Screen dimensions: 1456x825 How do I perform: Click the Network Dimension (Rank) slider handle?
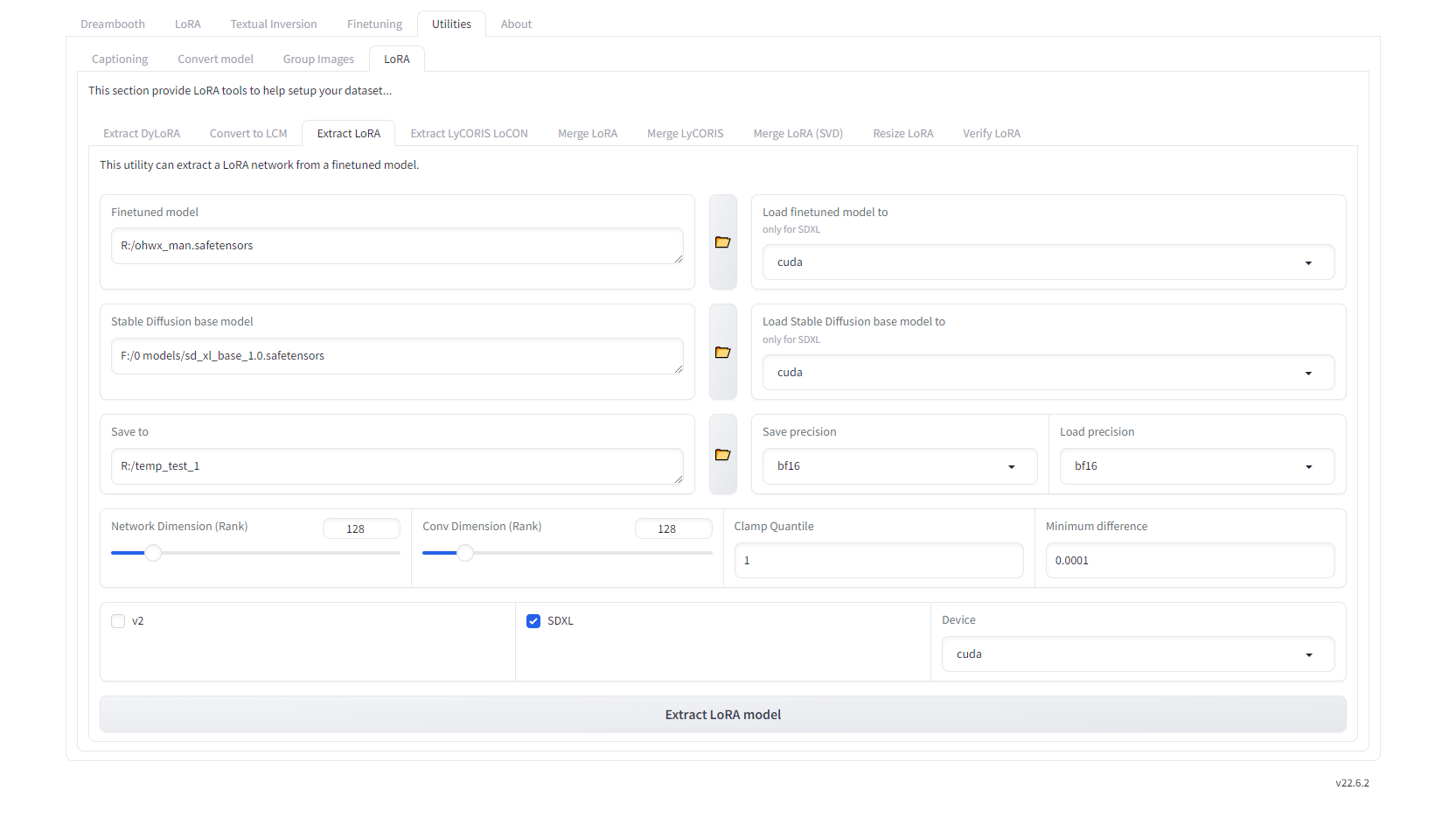pyautogui.click(x=153, y=553)
